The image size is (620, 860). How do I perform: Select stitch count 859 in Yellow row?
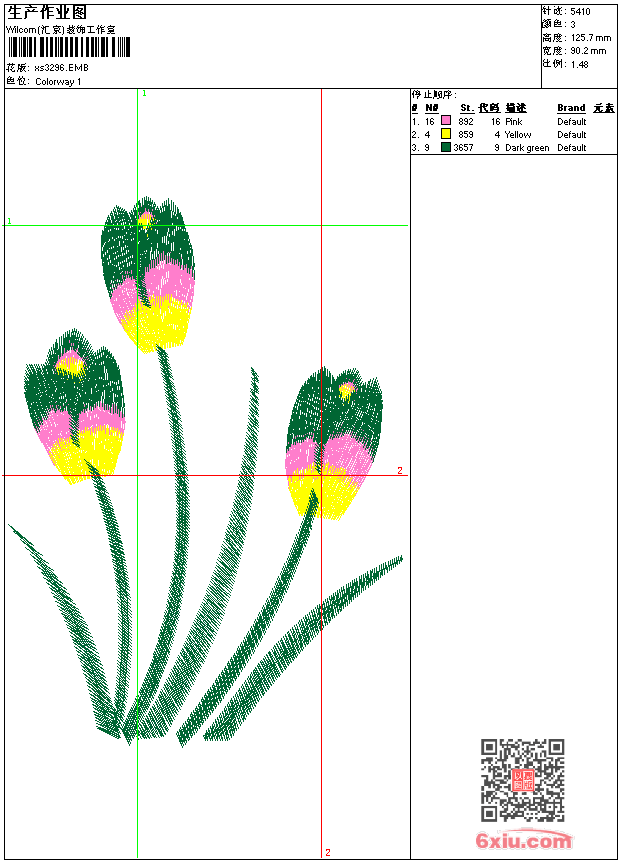click(466, 135)
